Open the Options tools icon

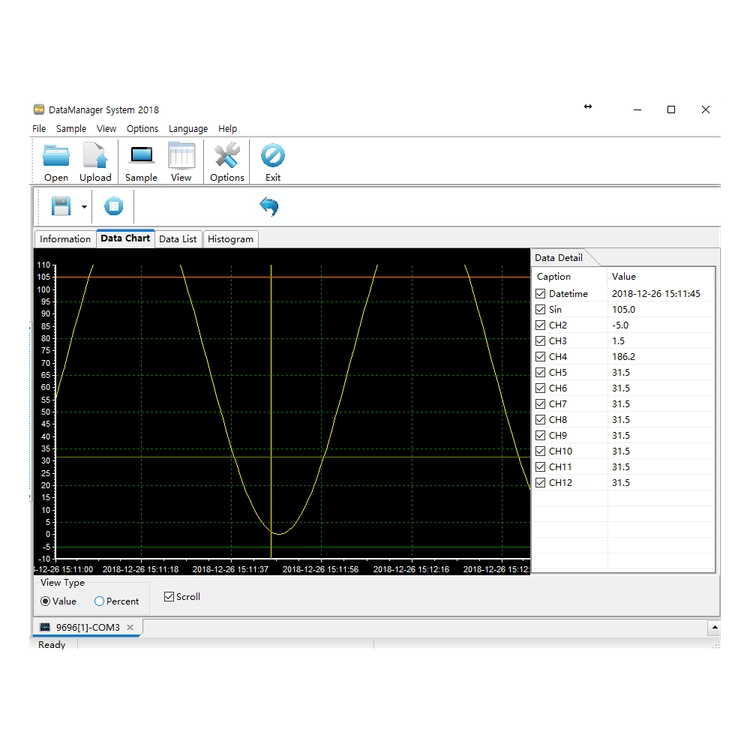[227, 155]
